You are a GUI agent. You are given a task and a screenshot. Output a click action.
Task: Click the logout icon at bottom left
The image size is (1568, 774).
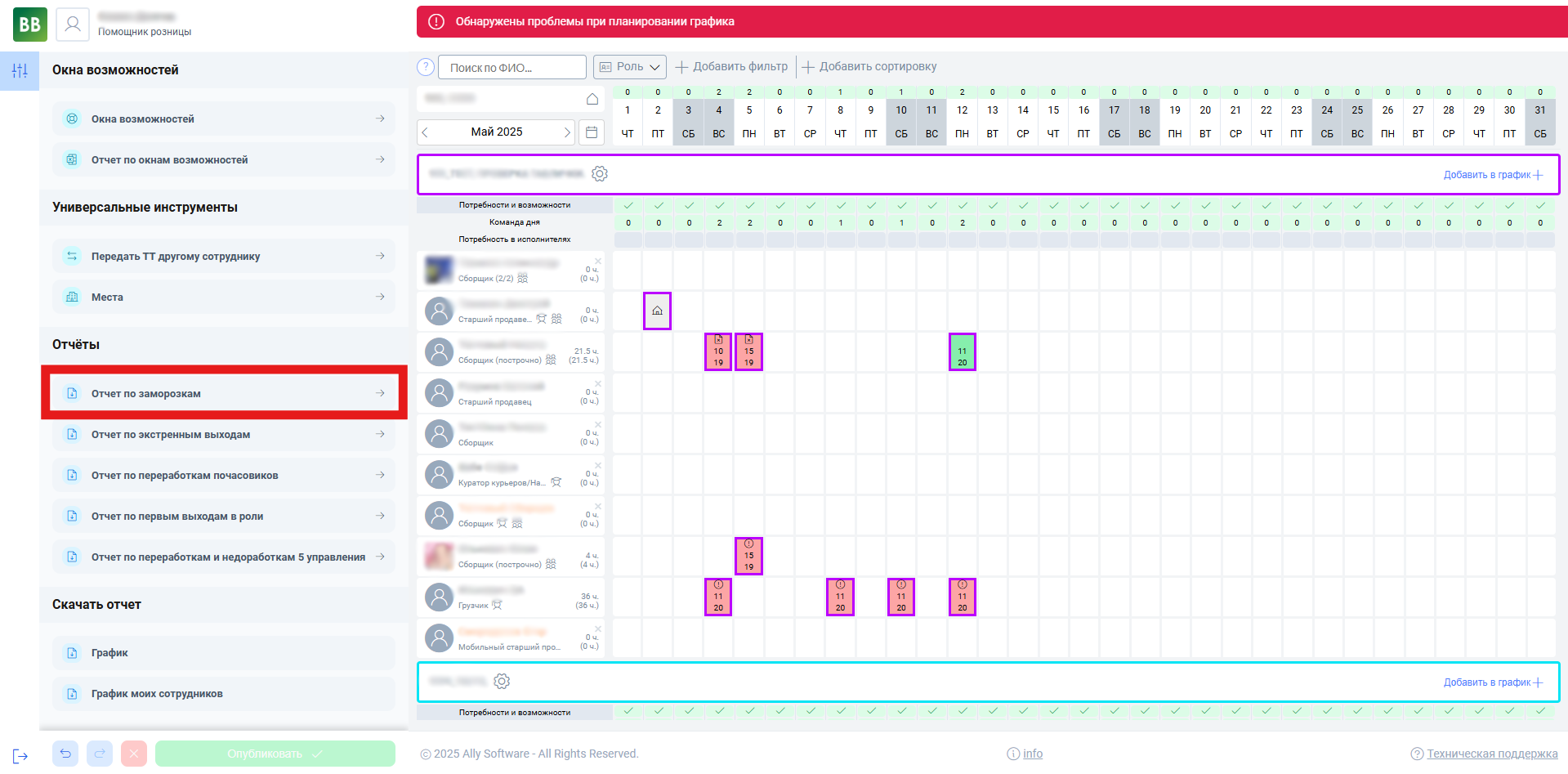[20, 757]
